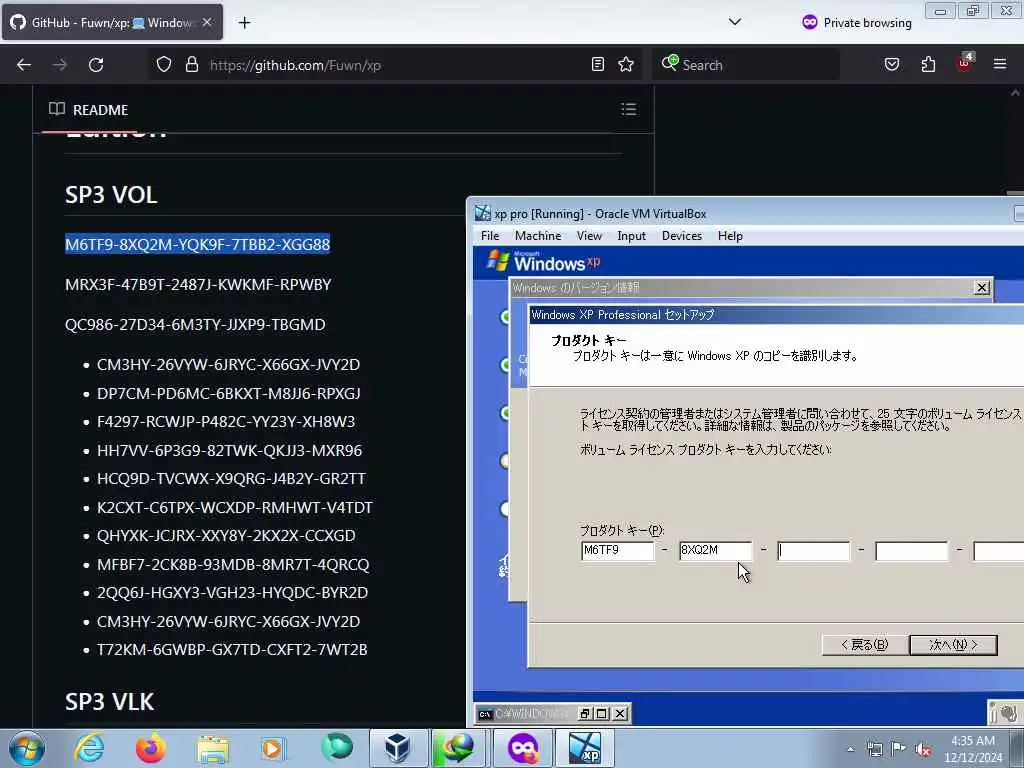Open VirtualBox File menu

click(x=490, y=236)
